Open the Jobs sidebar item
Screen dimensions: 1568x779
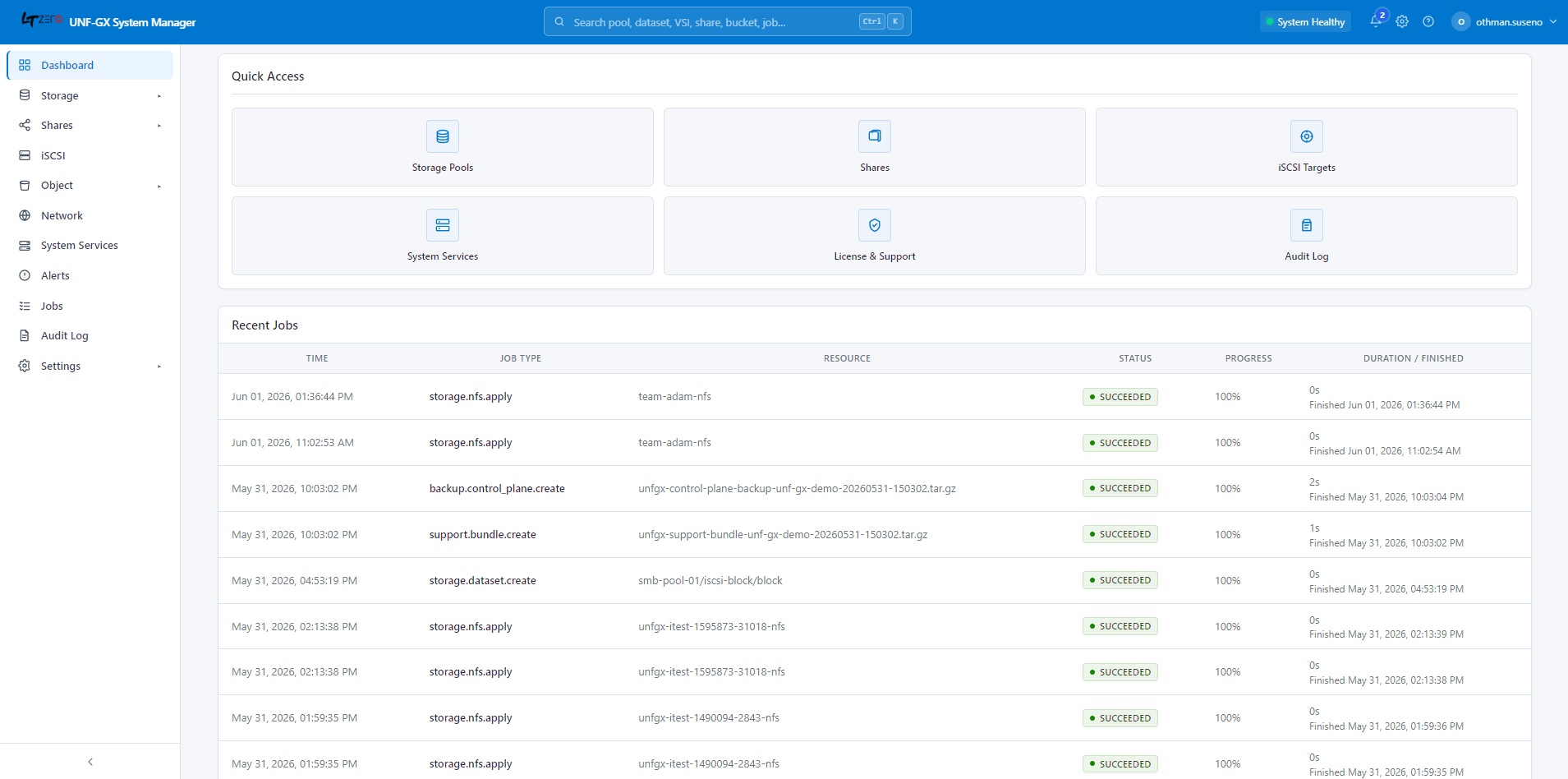(x=90, y=306)
